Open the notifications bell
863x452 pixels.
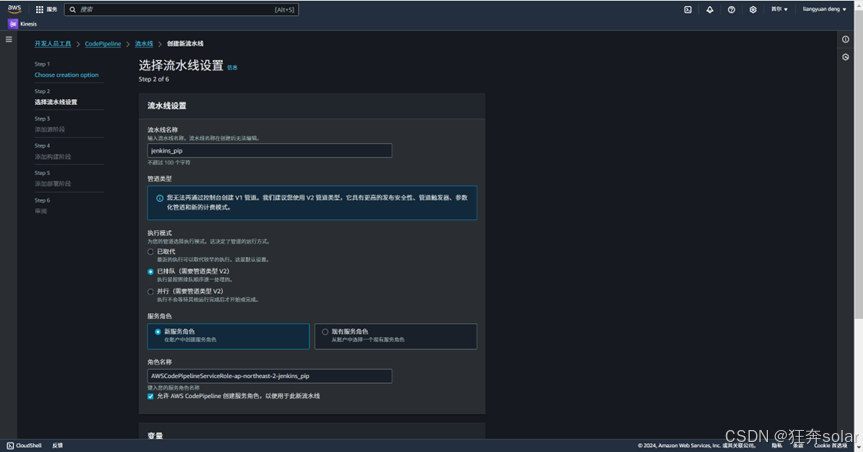click(709, 9)
